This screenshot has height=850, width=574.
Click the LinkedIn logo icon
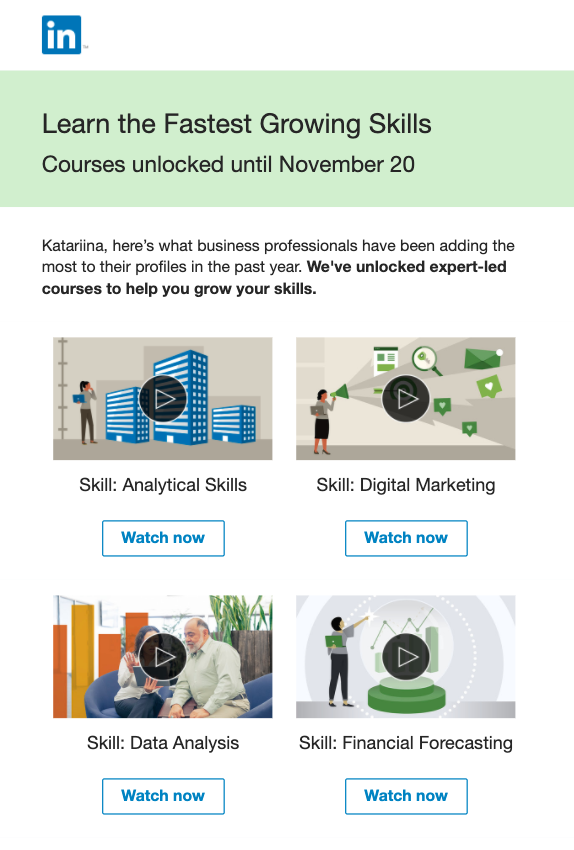(61, 35)
